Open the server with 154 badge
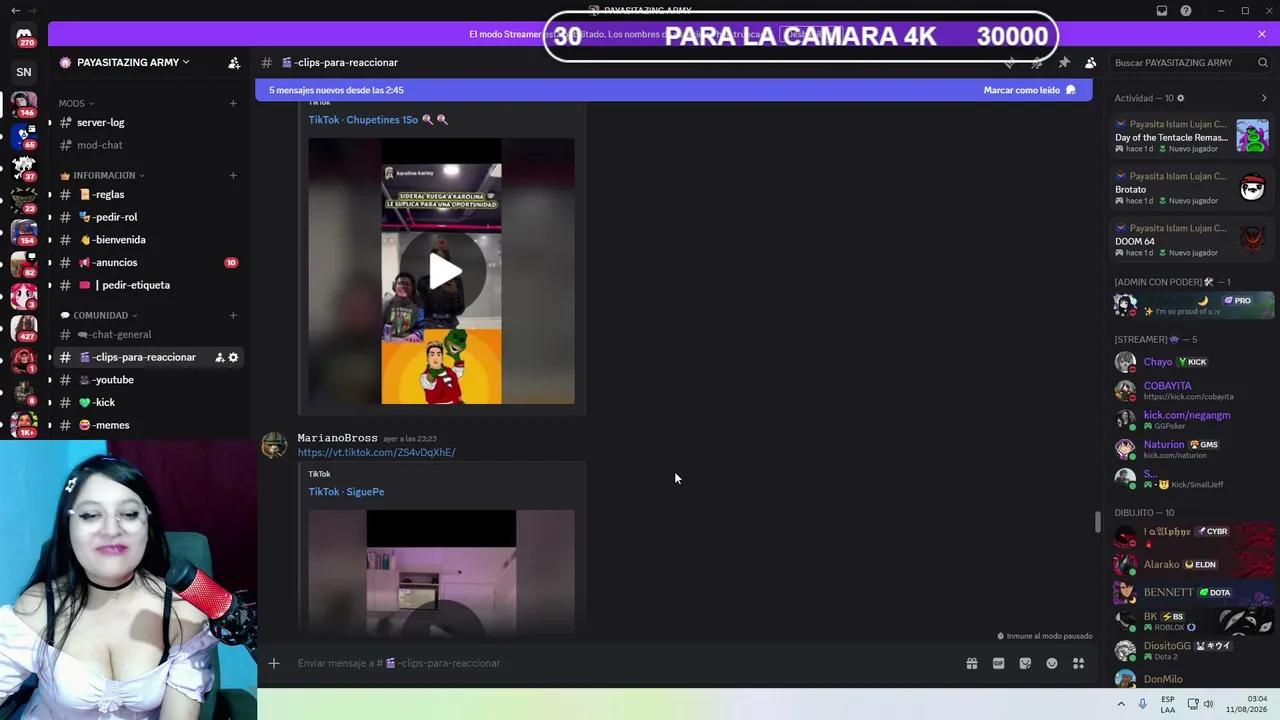The width and height of the screenshot is (1280, 720). (x=24, y=231)
